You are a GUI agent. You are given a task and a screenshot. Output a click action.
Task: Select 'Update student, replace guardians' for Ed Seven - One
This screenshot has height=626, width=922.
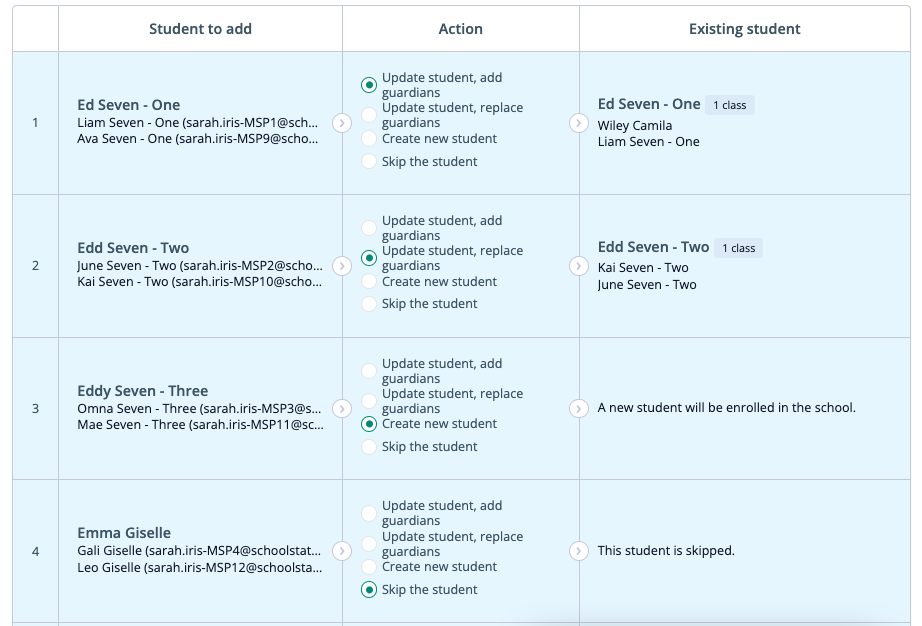[x=369, y=115]
